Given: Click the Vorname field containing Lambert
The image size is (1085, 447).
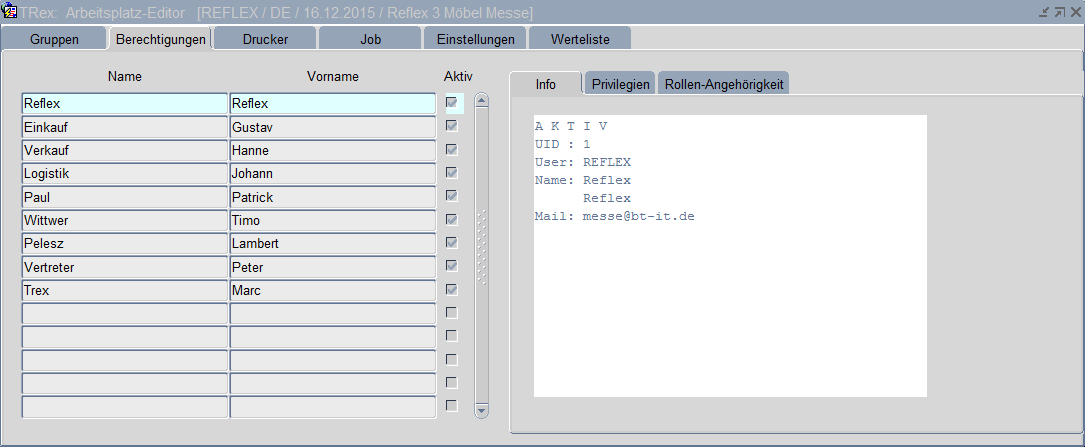Looking at the screenshot, I should (332, 244).
